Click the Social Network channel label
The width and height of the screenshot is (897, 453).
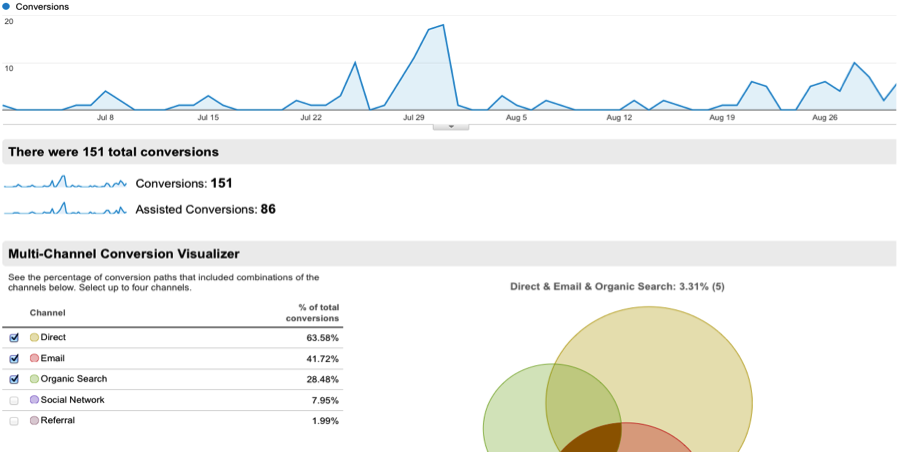[x=73, y=400]
